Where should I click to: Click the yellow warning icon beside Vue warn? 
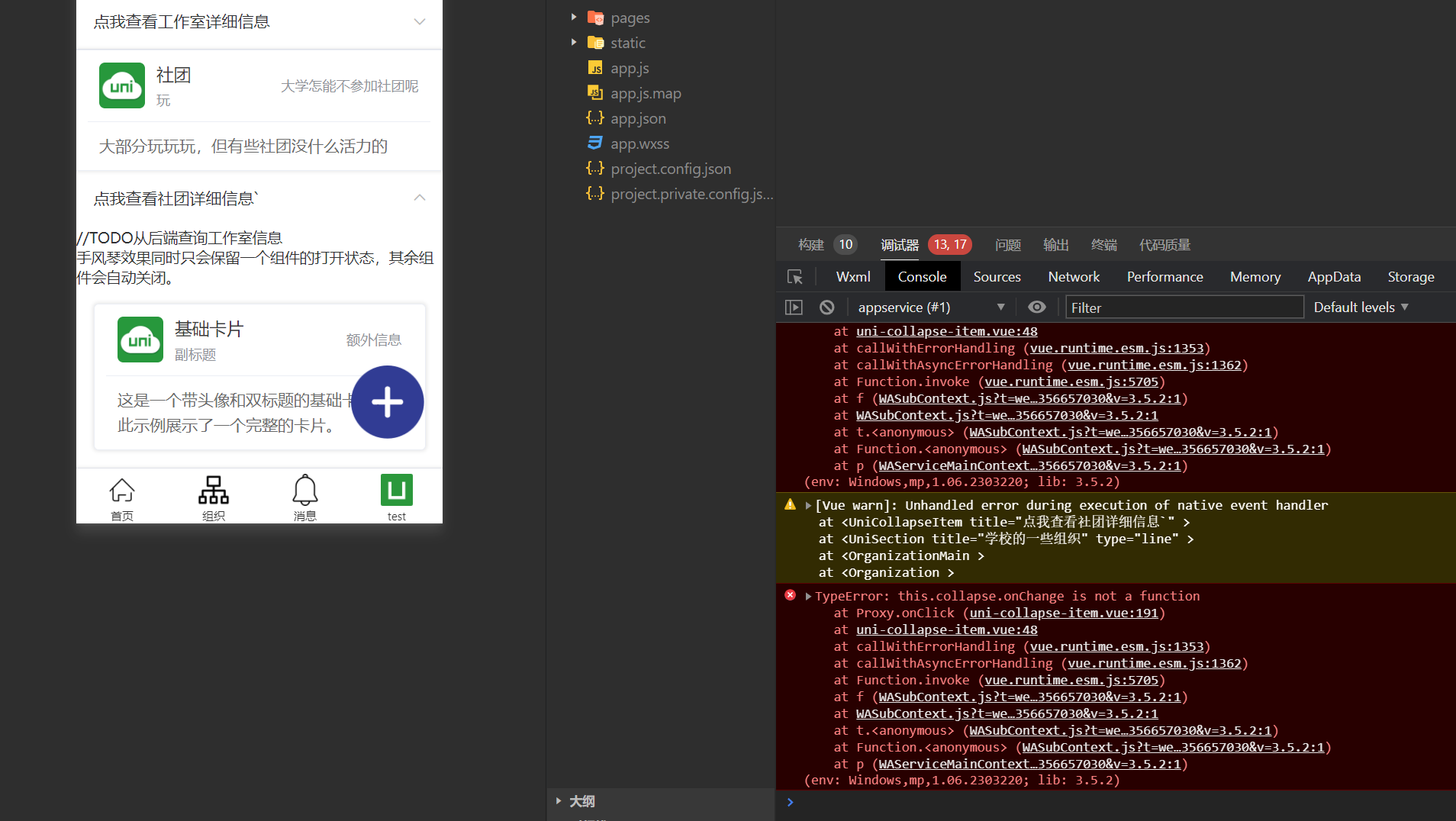coord(791,504)
